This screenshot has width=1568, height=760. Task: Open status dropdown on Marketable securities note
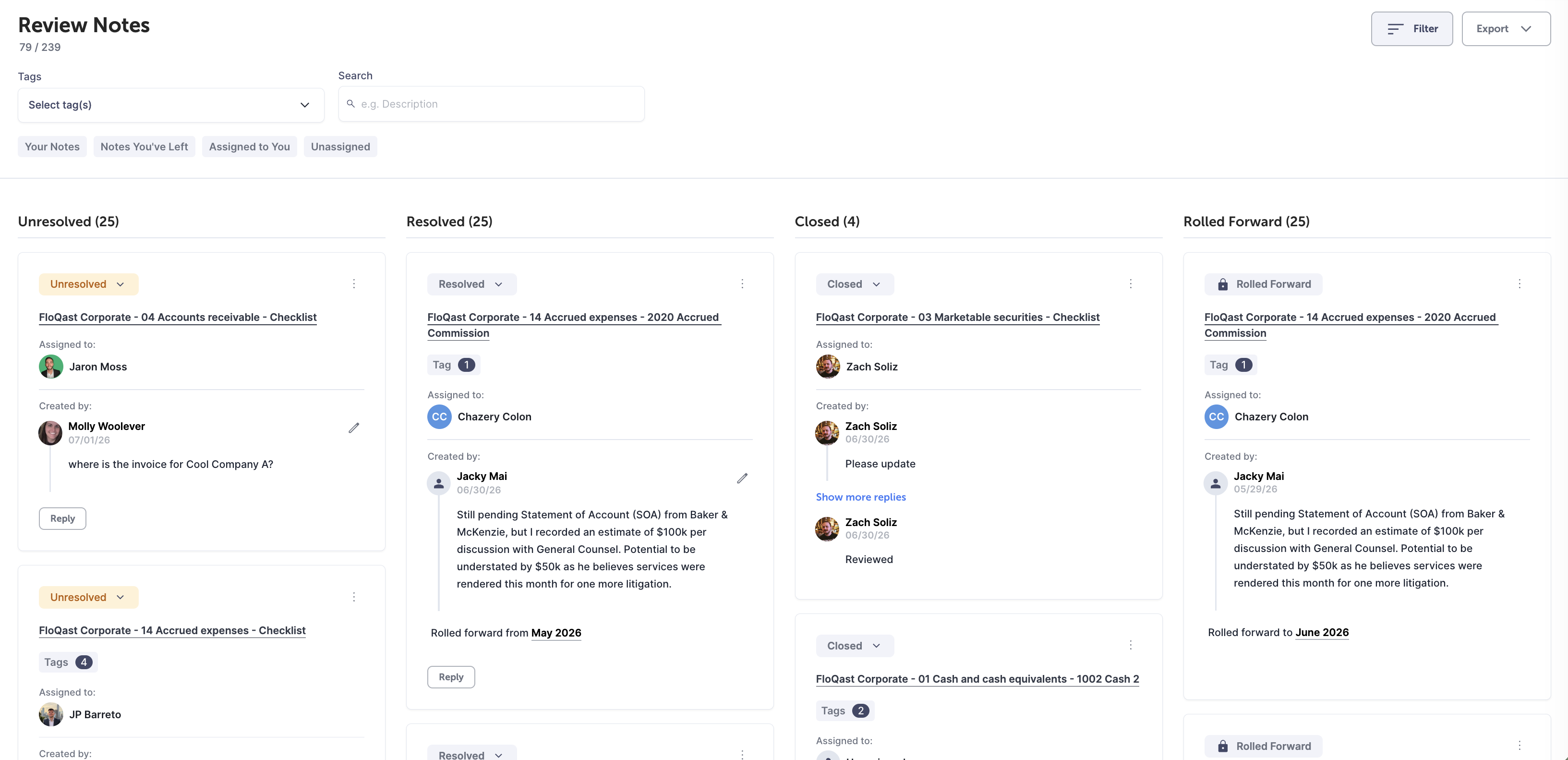(x=855, y=284)
